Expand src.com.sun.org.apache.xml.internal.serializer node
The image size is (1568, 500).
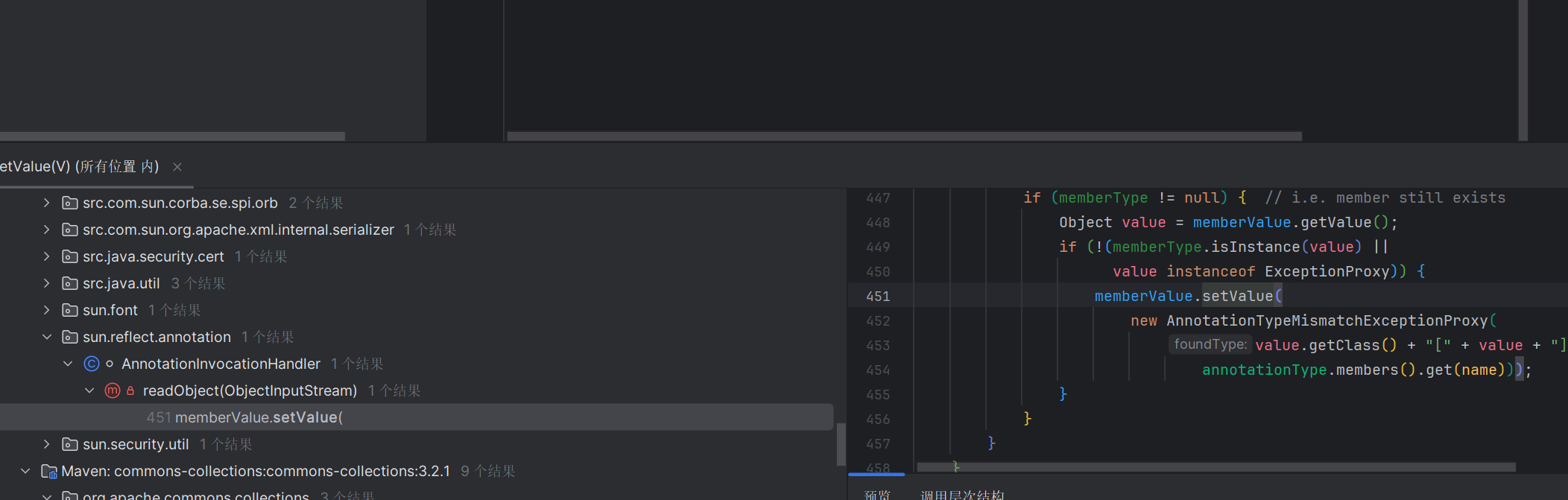(47, 230)
